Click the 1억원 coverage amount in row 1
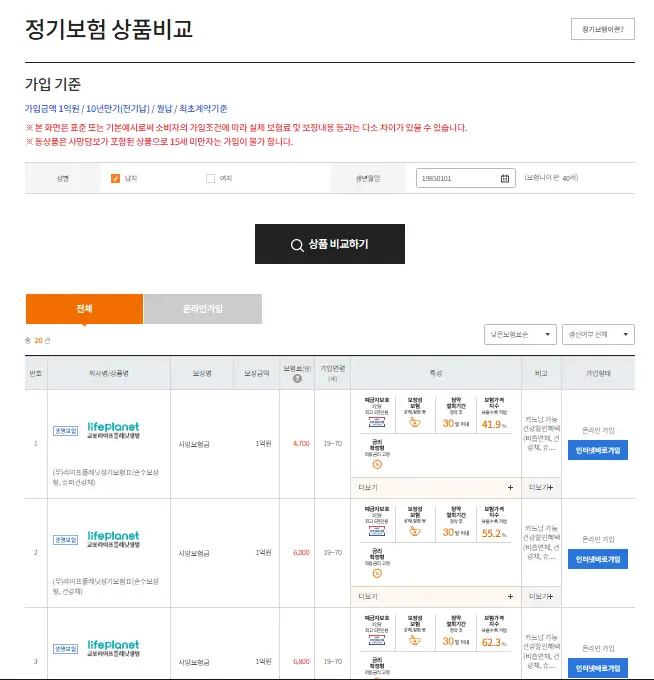This screenshot has width=654, height=680. [263, 444]
